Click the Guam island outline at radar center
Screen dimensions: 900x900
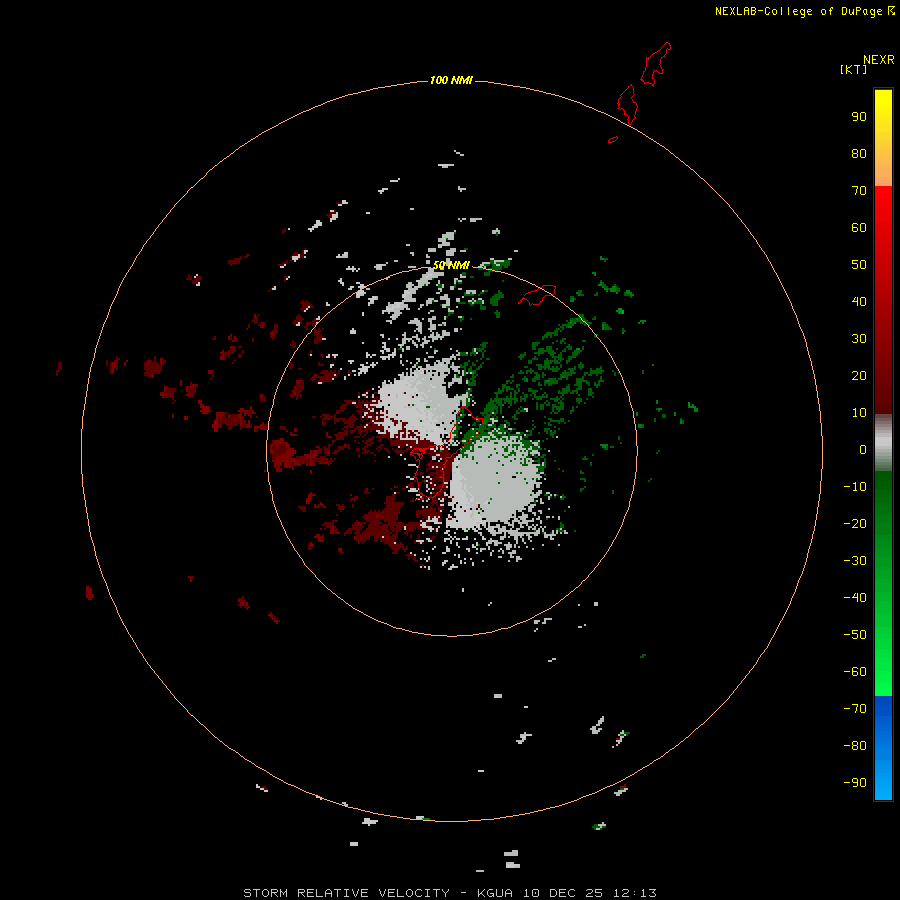[x=447, y=452]
